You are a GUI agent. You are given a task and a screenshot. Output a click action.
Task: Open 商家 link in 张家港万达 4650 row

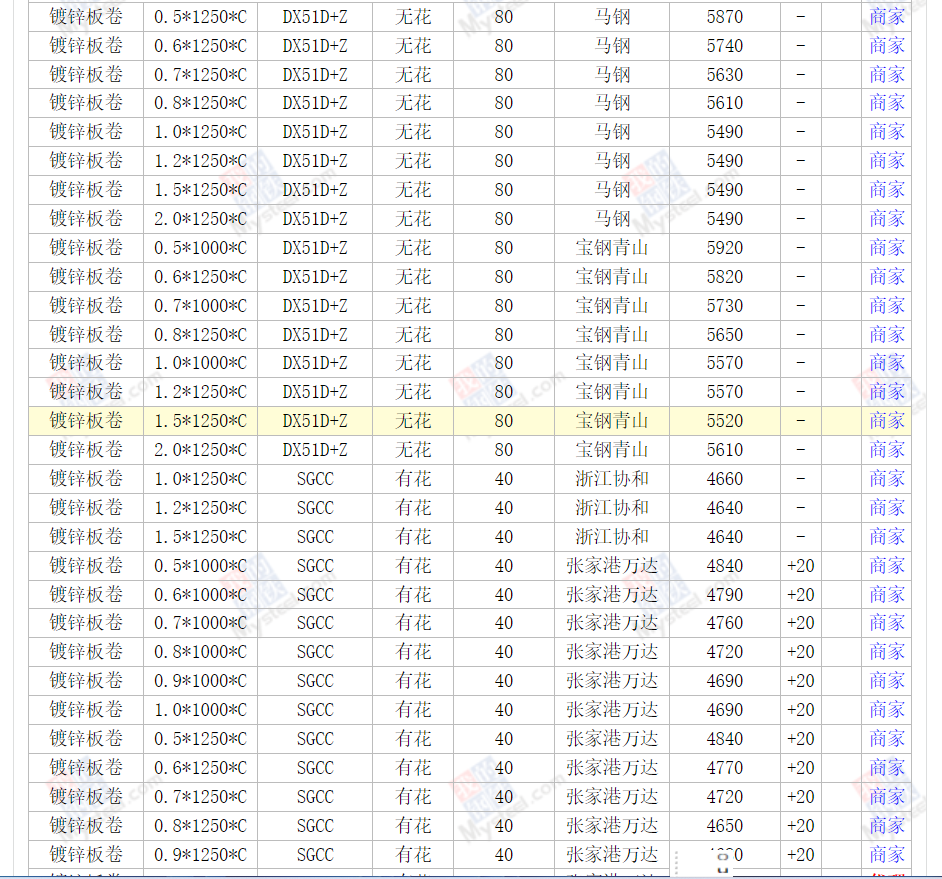[886, 826]
